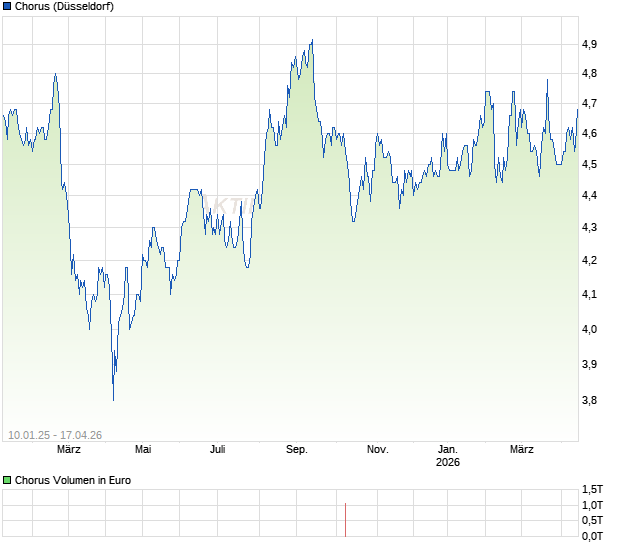Click the blue Chorus legend square
This screenshot has width=620, height=546.
(7, 6)
